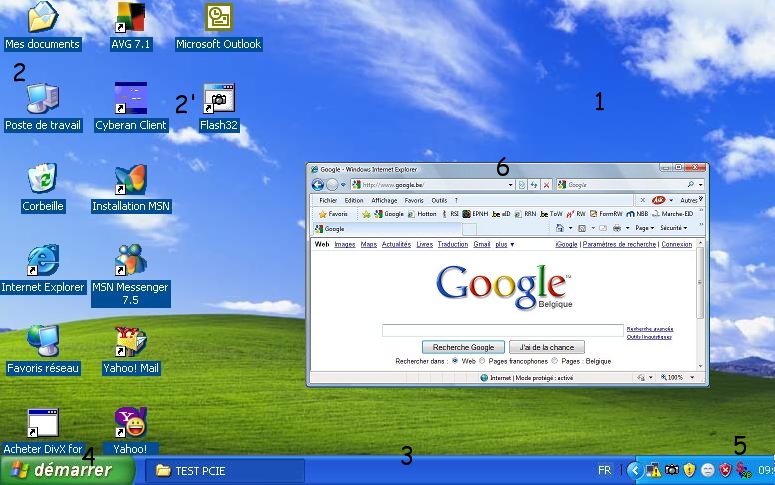Open the Mes documents desktop icon
Screen dimensions: 775x485
point(43,17)
